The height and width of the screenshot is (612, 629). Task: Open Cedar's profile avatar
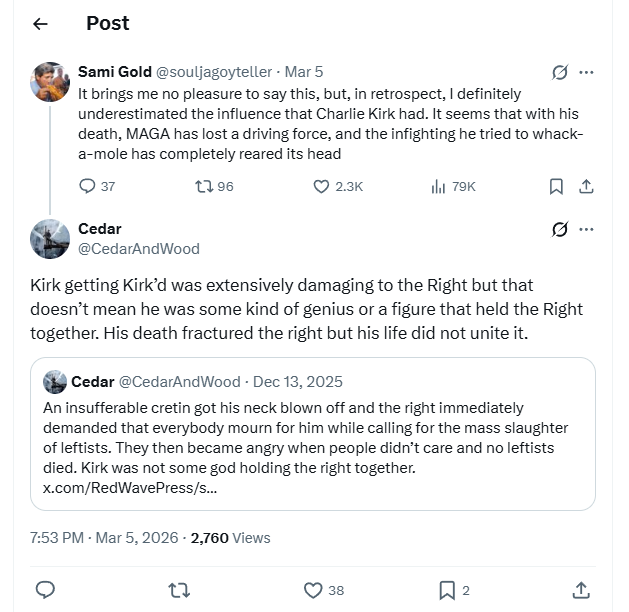(50, 239)
